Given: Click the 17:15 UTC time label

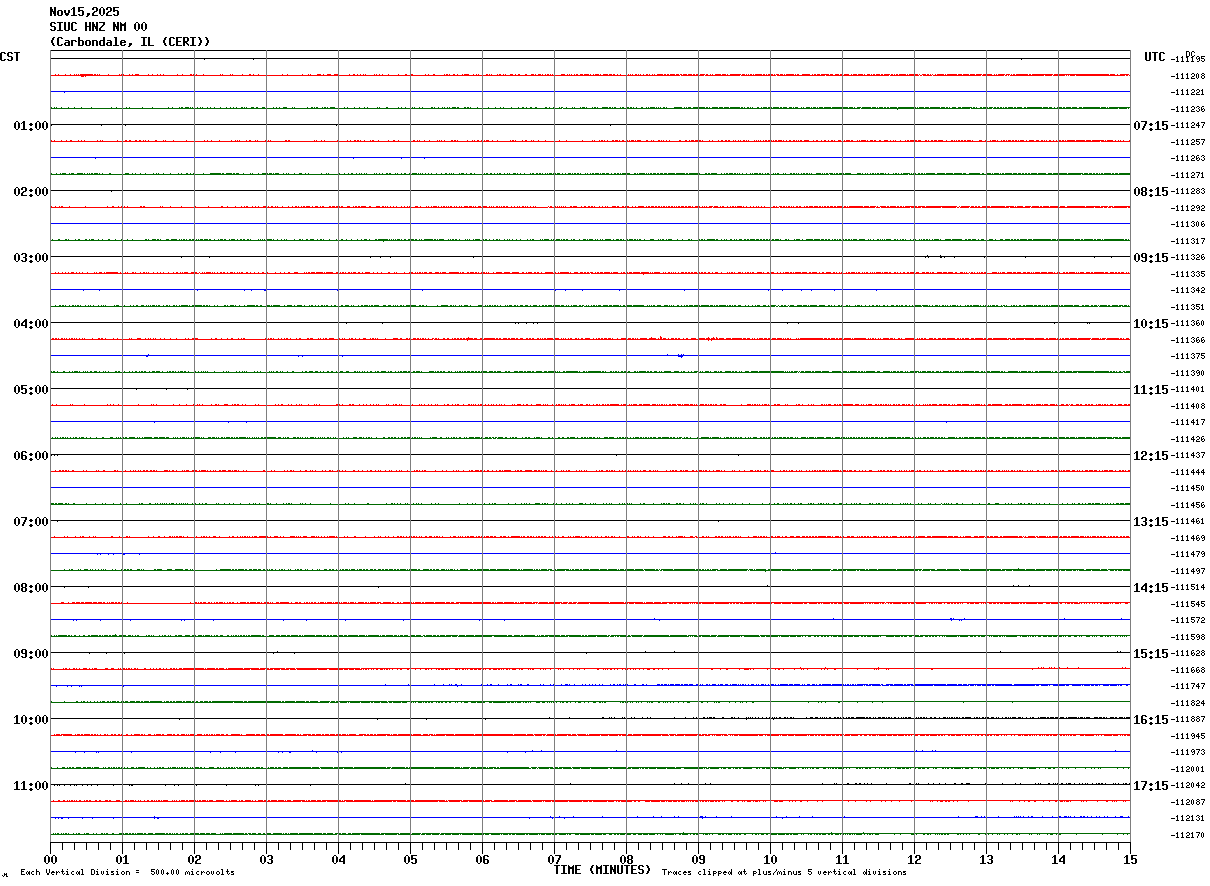Looking at the screenshot, I should point(1150,786).
